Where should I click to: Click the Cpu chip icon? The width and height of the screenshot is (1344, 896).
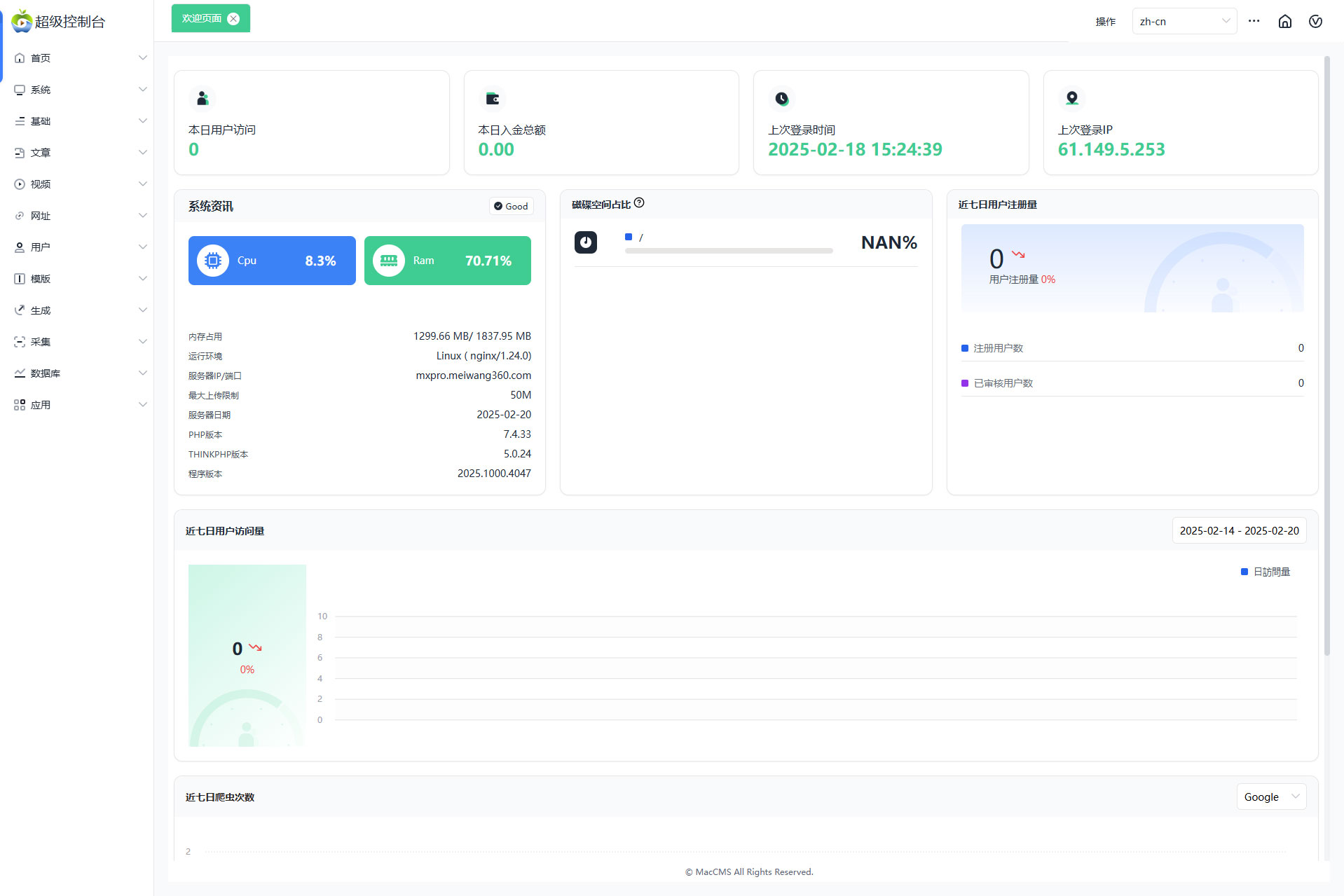[213, 261]
